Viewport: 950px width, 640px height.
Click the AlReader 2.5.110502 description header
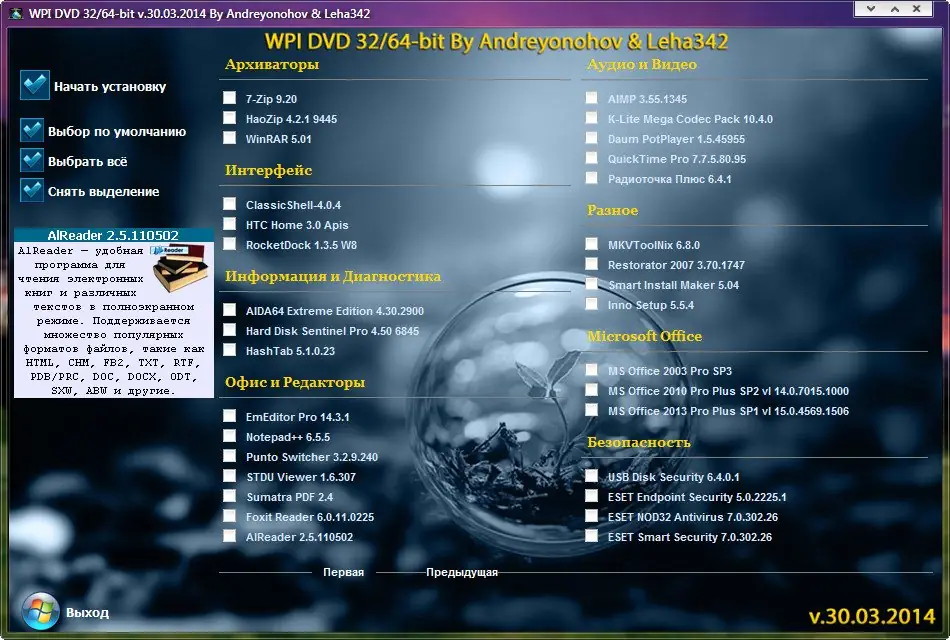[113, 235]
